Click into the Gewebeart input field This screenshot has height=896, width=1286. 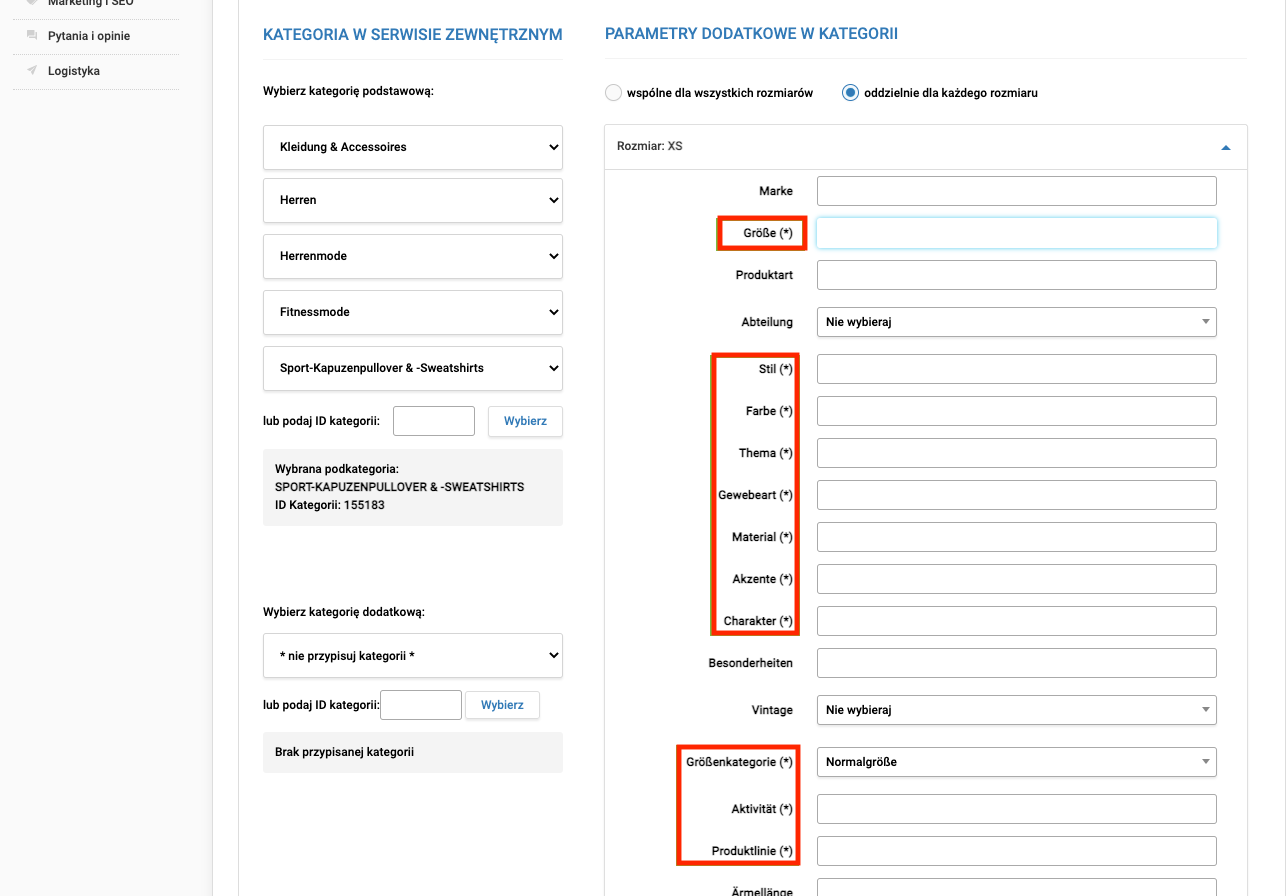point(1017,495)
